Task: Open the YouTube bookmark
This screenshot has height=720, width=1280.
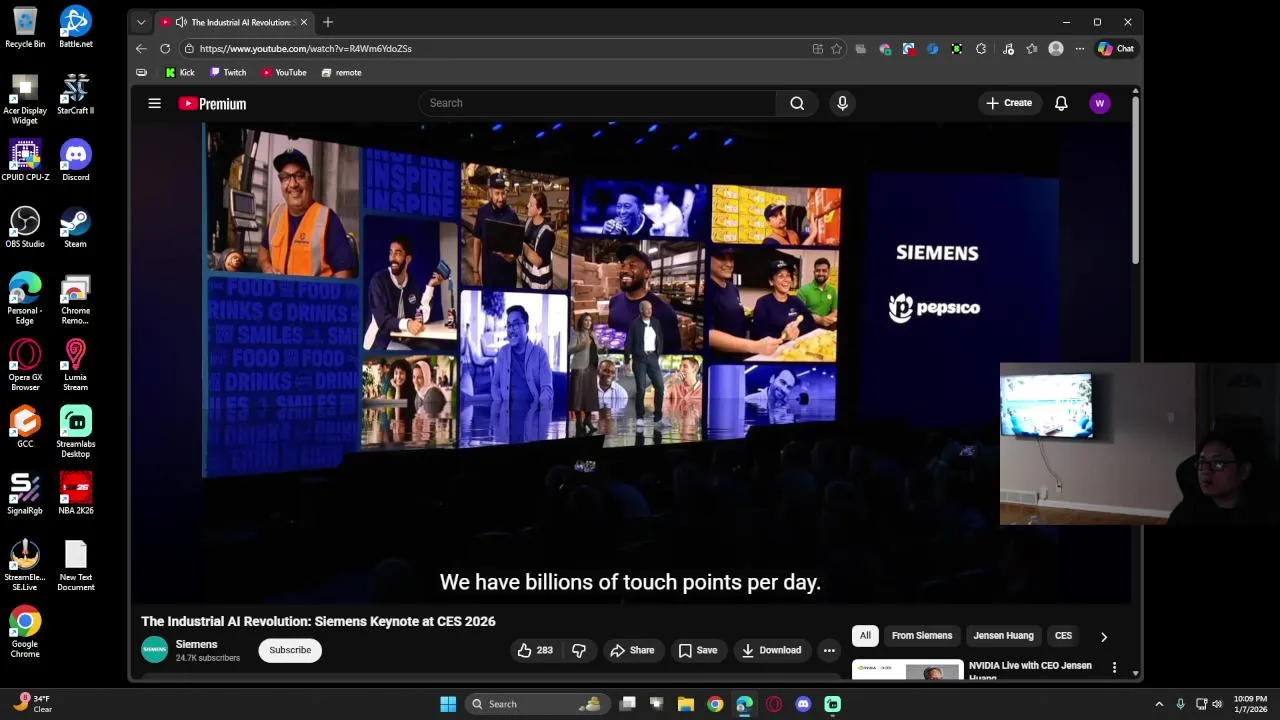Action: point(284,72)
